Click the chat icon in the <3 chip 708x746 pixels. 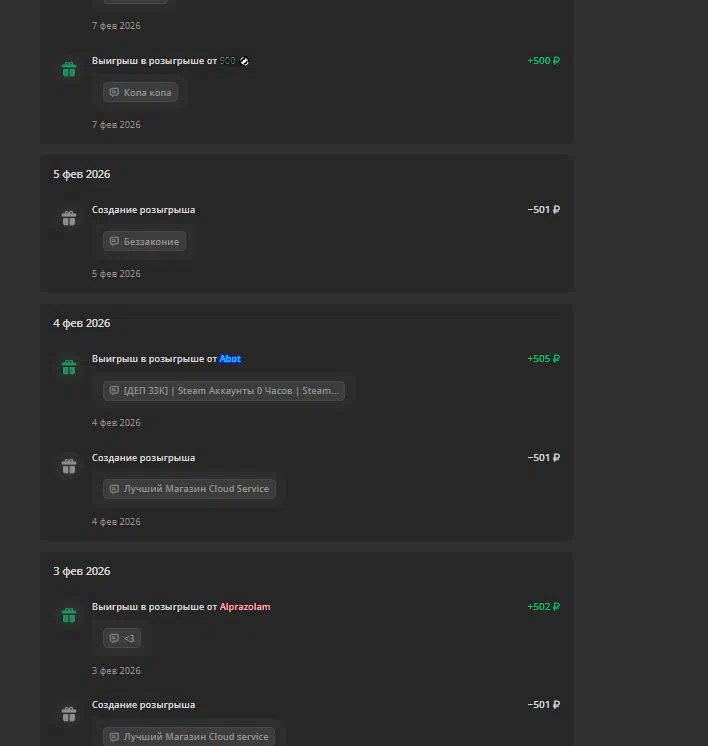pyautogui.click(x=114, y=638)
